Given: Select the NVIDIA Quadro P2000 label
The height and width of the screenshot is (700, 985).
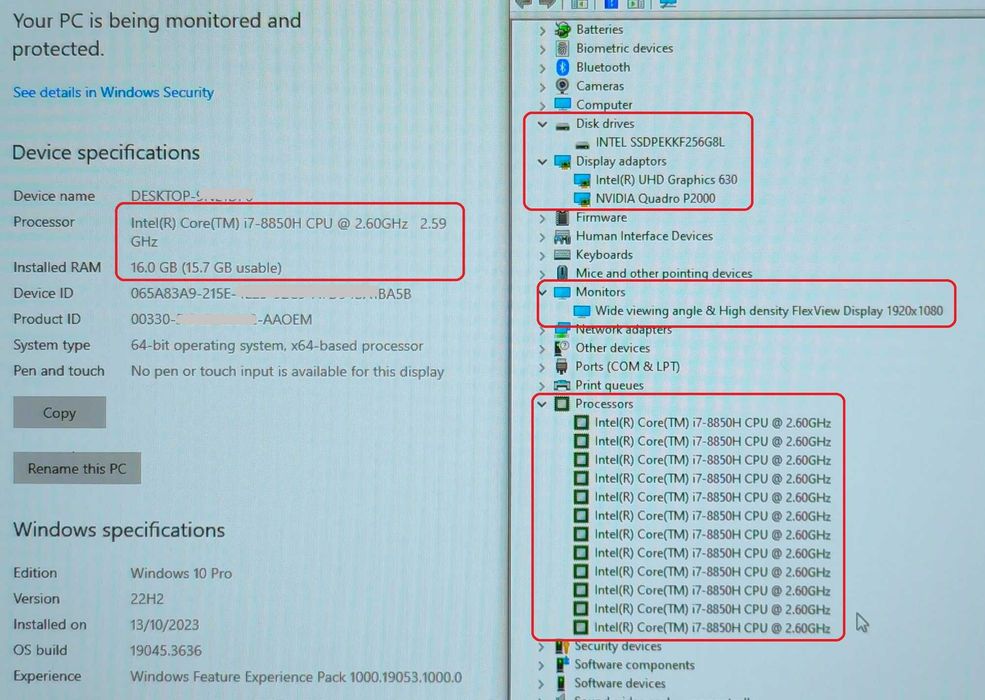Looking at the screenshot, I should pos(655,199).
